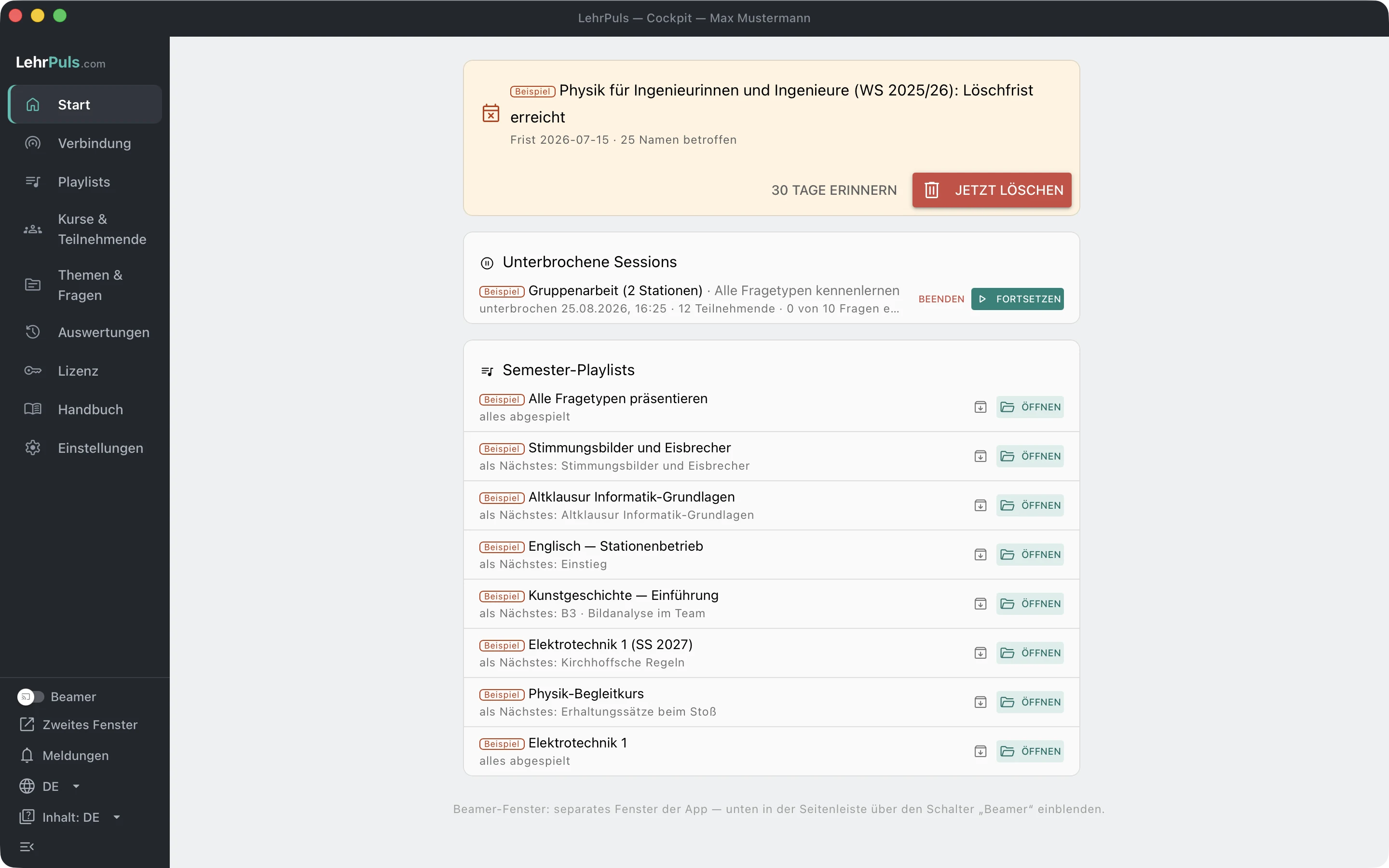Screen dimensions: 1389x868
Task: Open the Zweites Fenster external window icon
Action: pos(27,724)
